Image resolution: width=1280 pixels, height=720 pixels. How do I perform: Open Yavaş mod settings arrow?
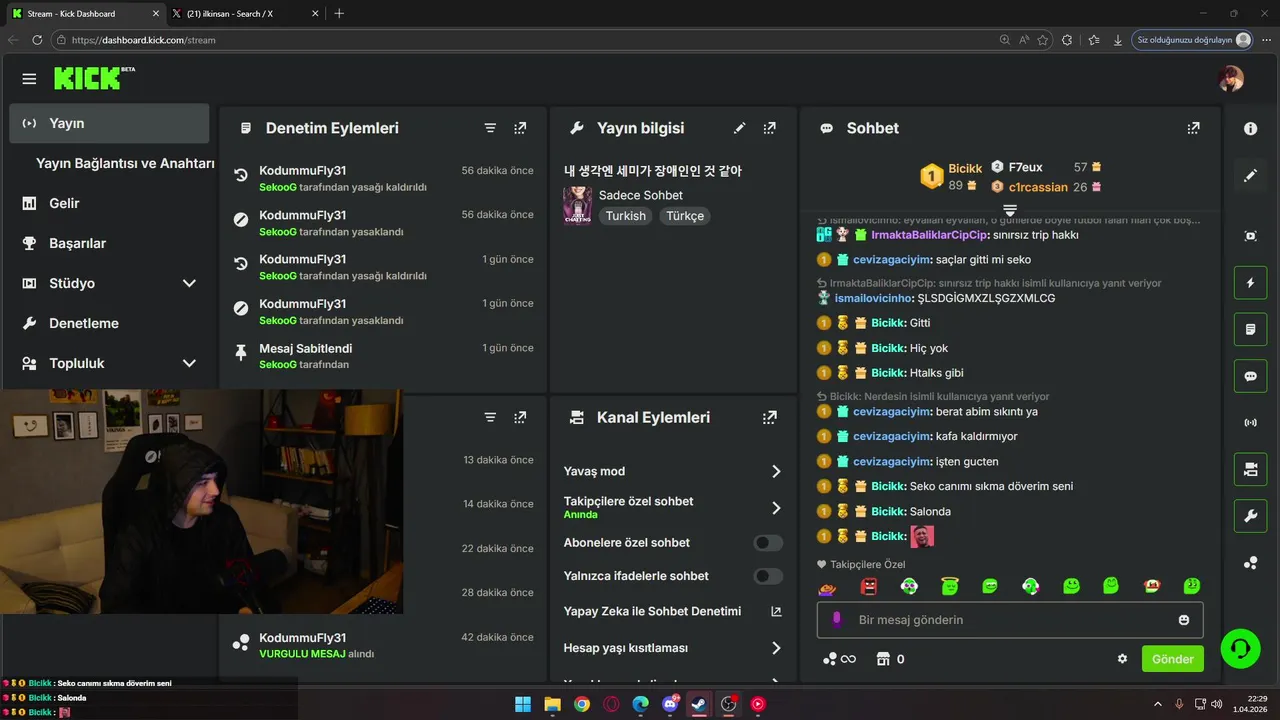tap(776, 471)
